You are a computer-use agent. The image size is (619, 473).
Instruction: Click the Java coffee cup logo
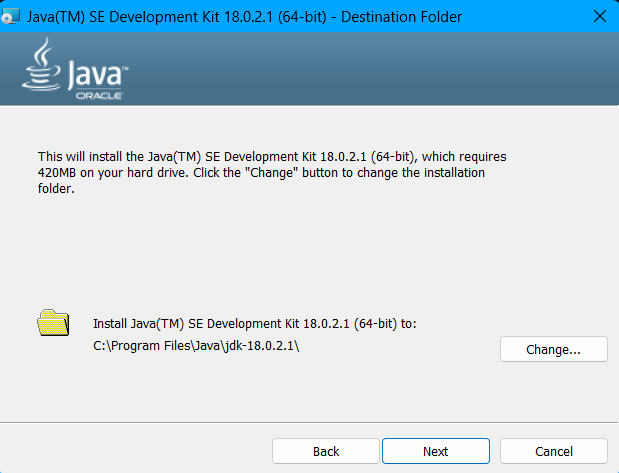click(38, 66)
